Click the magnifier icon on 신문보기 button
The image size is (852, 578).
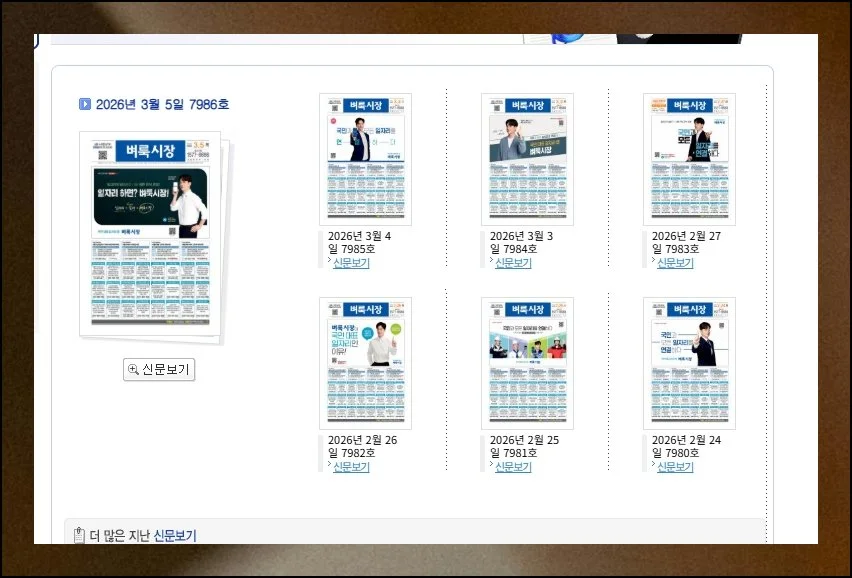pos(133,370)
